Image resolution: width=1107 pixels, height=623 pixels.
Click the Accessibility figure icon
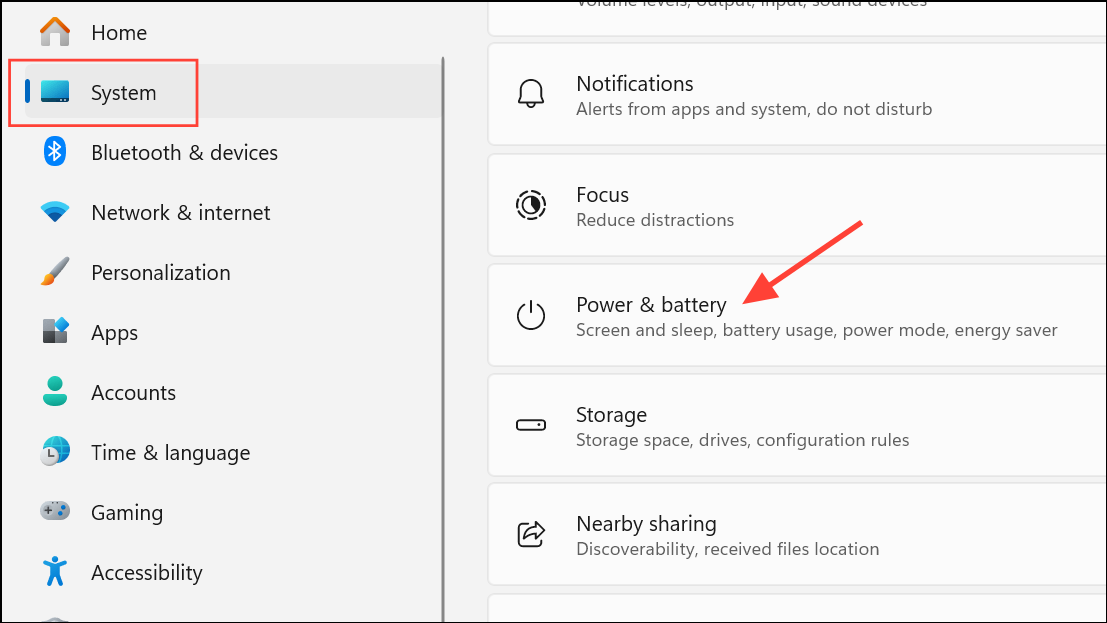coord(55,572)
